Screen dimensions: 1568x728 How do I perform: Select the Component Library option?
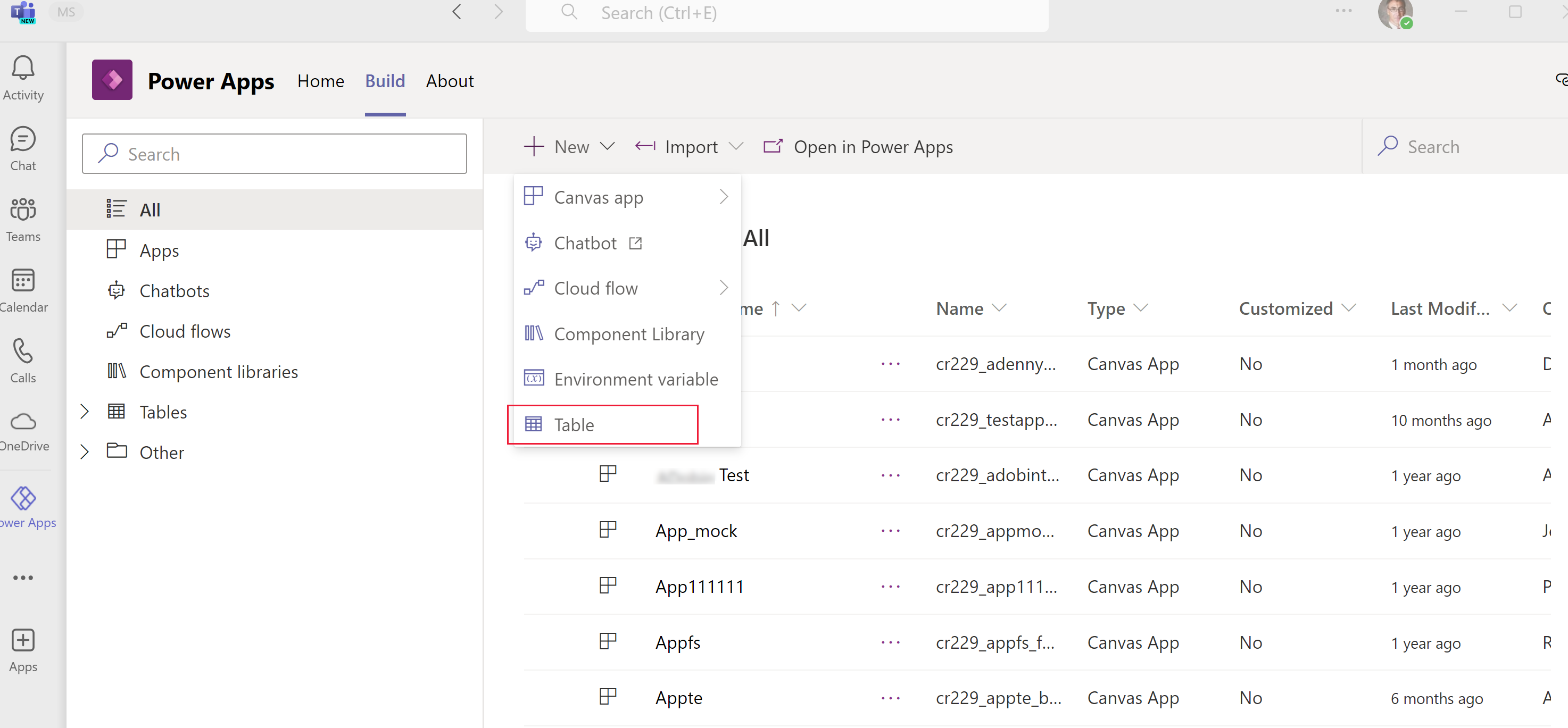(x=627, y=332)
